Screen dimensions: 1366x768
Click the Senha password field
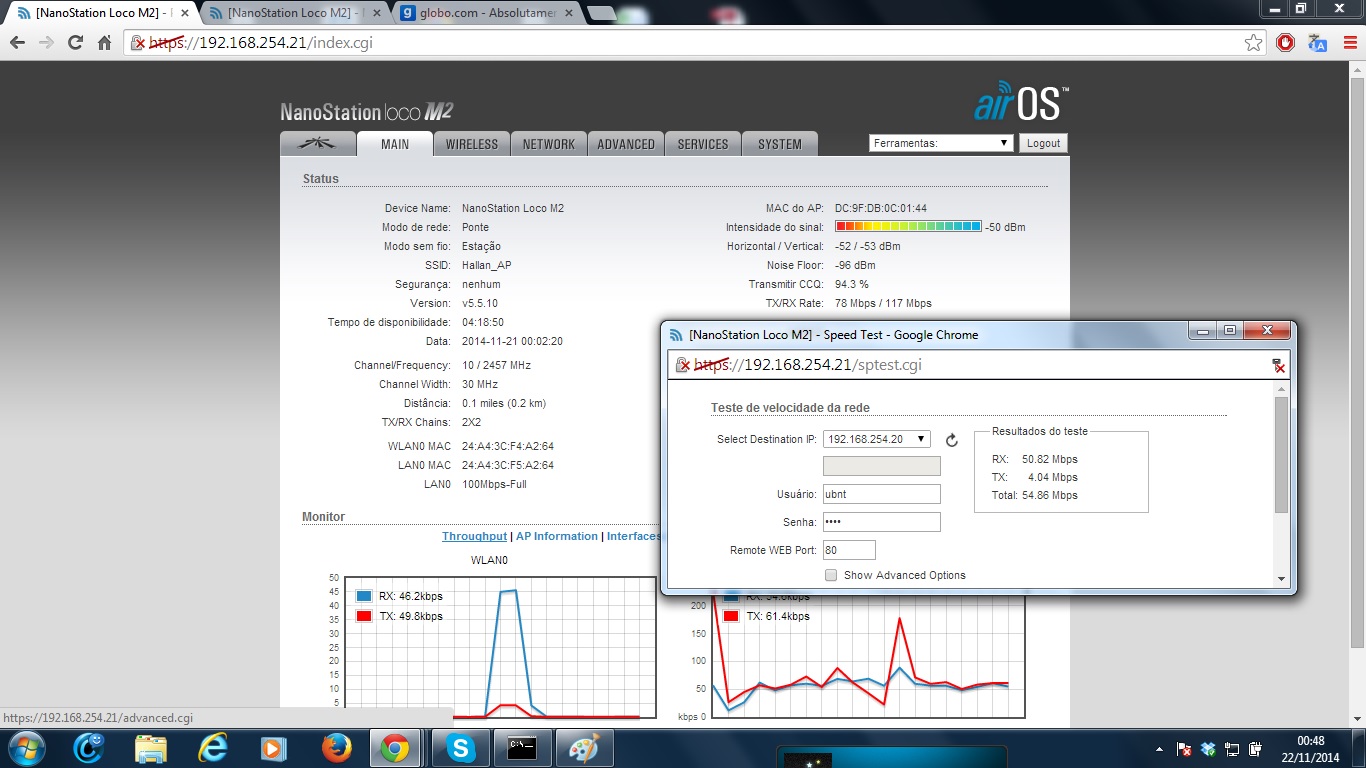tap(881, 522)
